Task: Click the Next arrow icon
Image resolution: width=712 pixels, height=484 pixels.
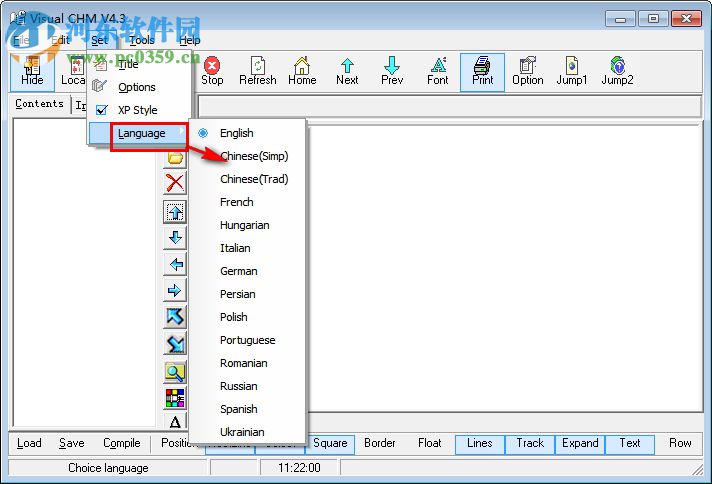Action: coord(347,72)
